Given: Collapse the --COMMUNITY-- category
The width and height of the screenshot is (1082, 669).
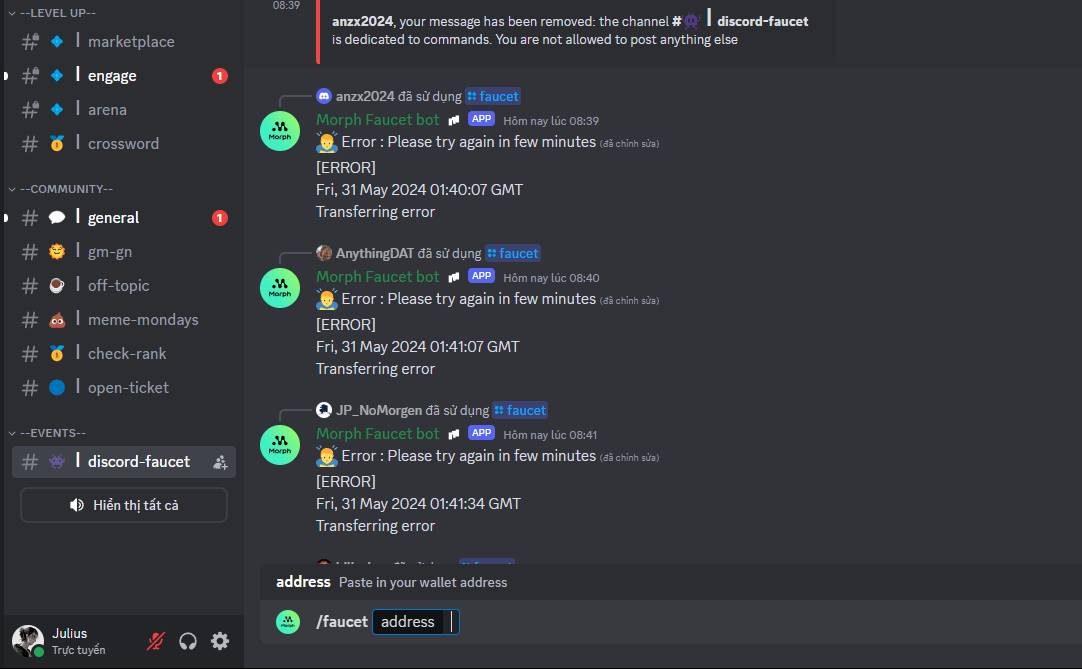Looking at the screenshot, I should pyautogui.click(x=61, y=188).
